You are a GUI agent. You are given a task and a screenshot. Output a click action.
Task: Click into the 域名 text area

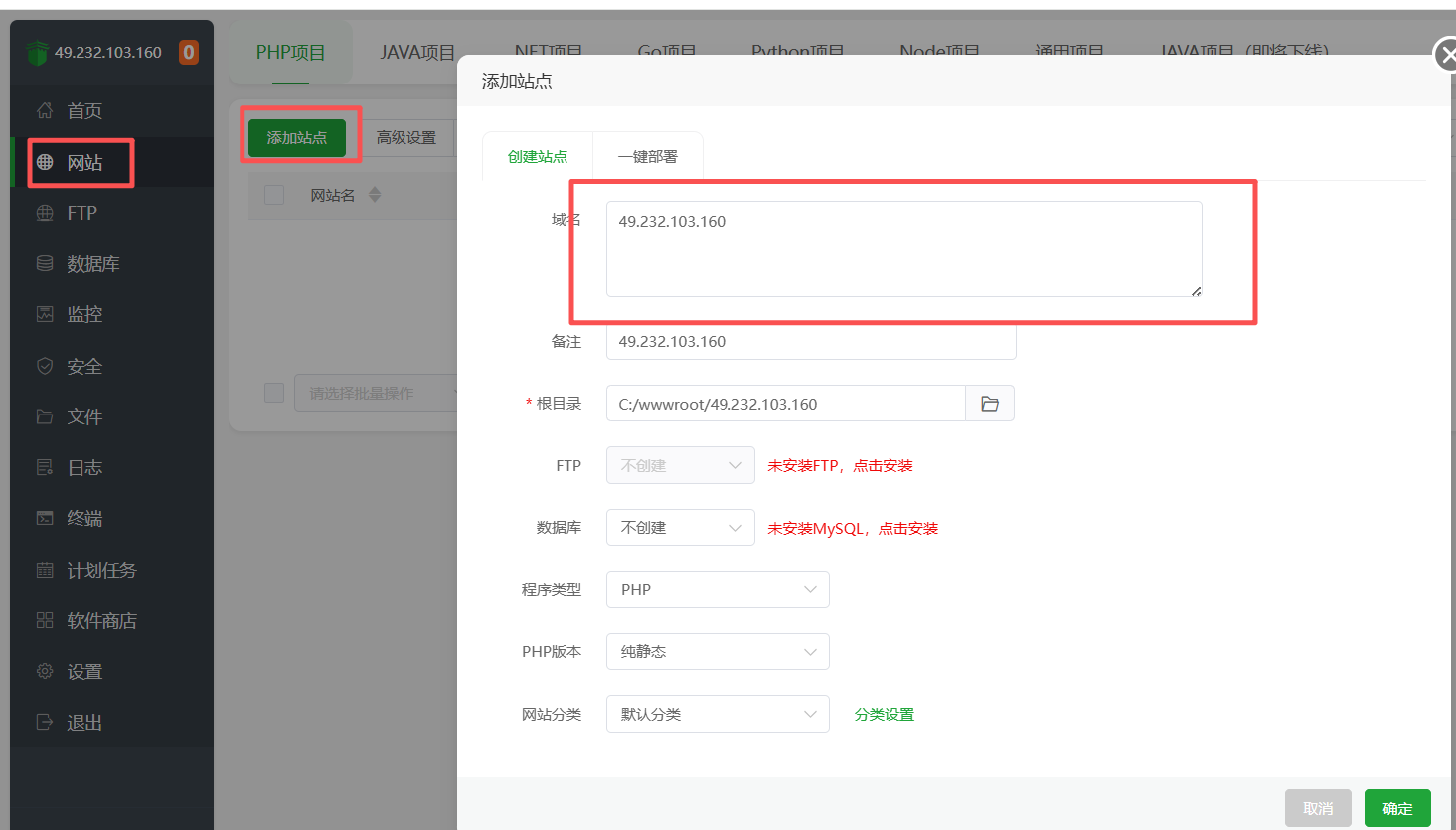coord(902,249)
